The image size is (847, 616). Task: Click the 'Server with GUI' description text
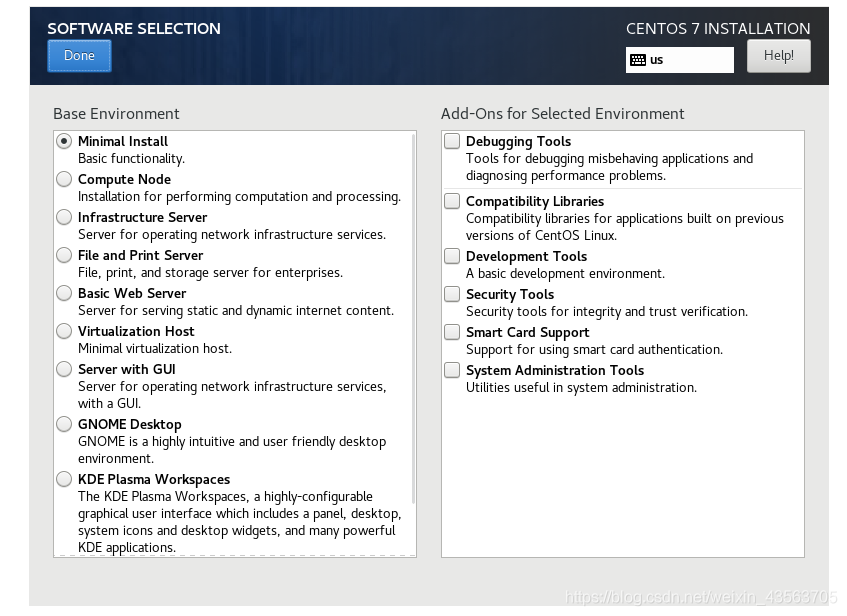point(232,395)
